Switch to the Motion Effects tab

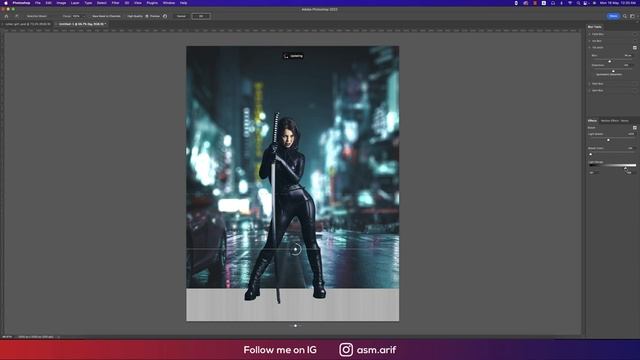(609, 121)
